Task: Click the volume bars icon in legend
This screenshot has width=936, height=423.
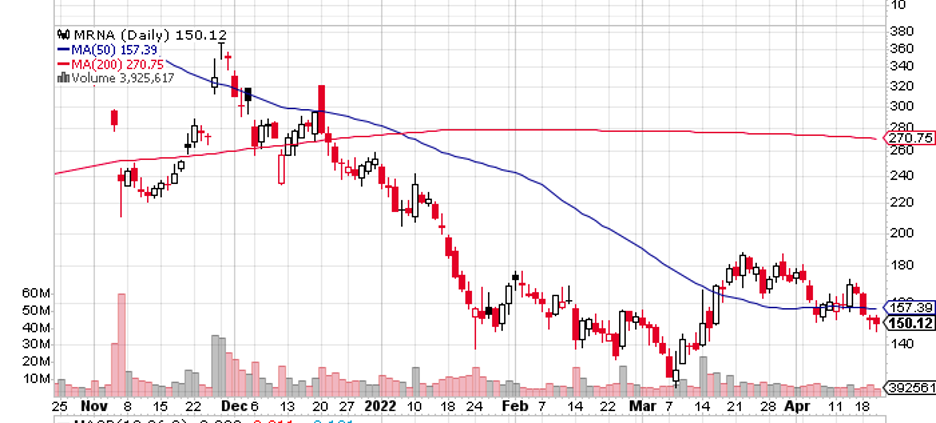Action: 63,78
